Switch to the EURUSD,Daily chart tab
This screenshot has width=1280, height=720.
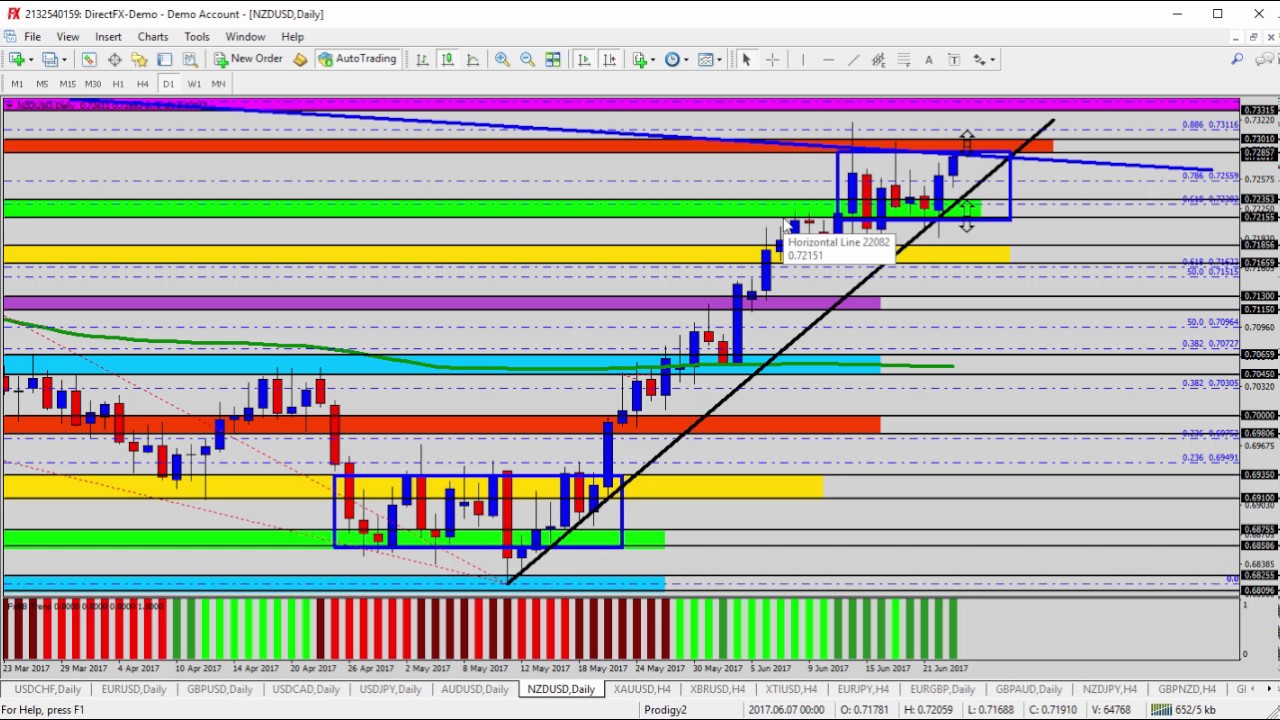(x=134, y=689)
